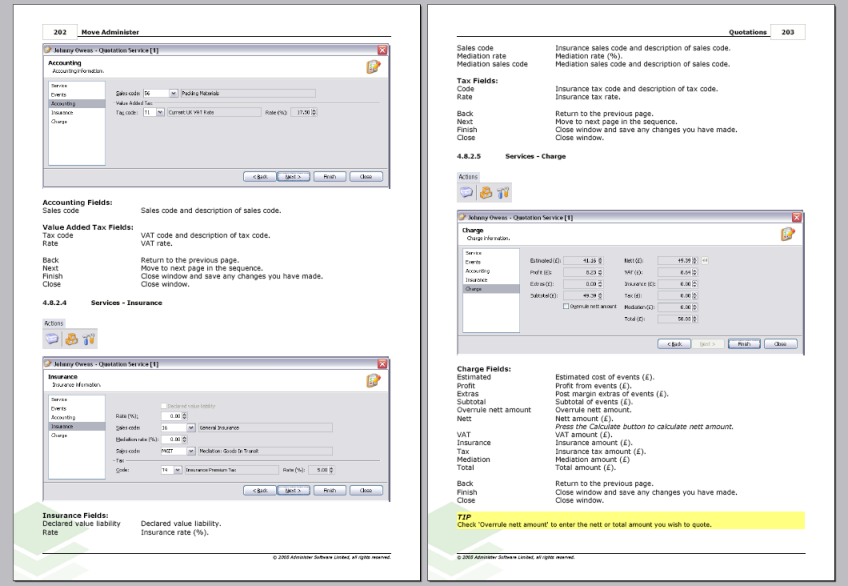The width and height of the screenshot is (848, 586).
Task: Click Next button in Accounting dialog
Action: coord(294,176)
